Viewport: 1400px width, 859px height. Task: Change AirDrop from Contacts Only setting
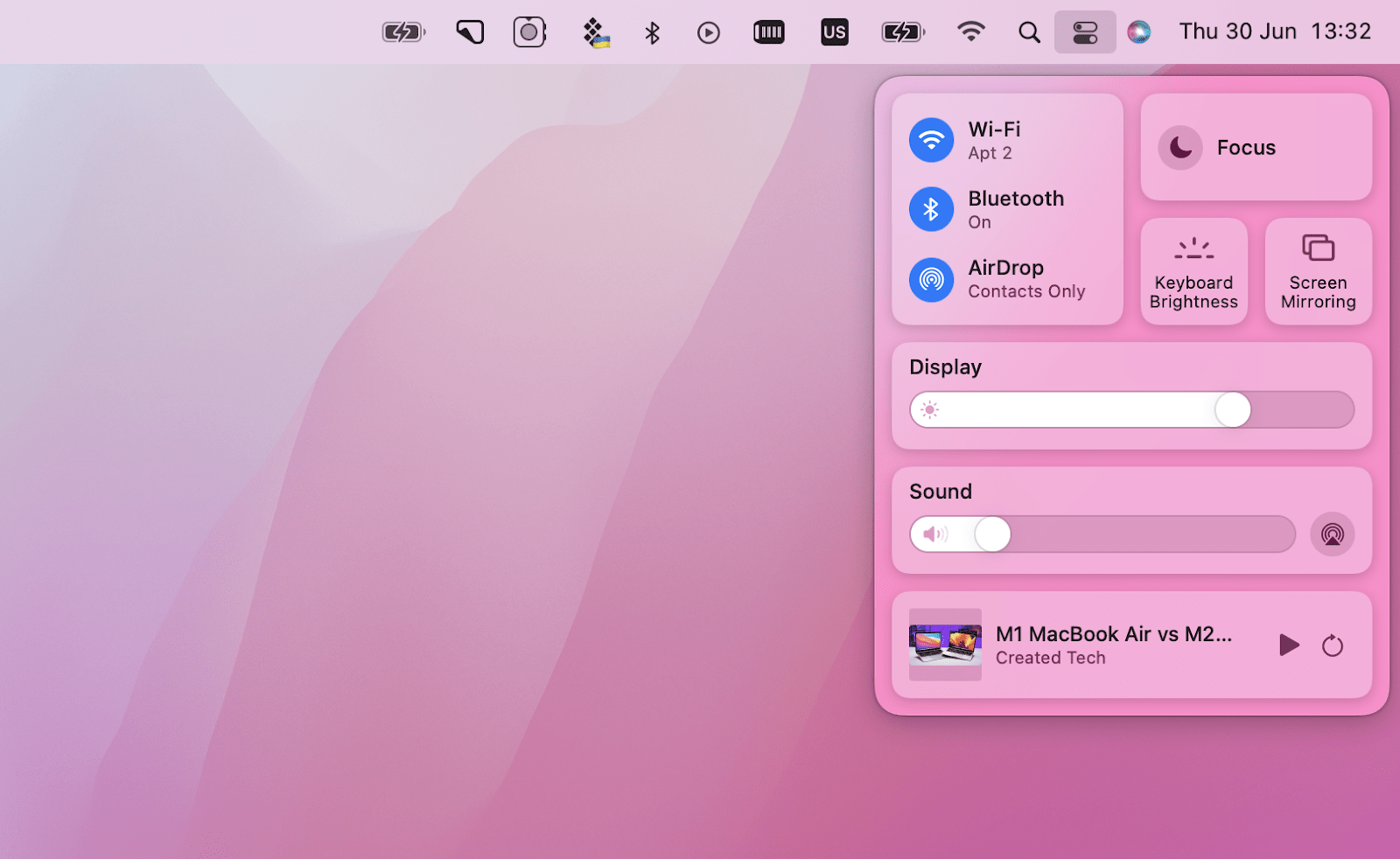(931, 279)
